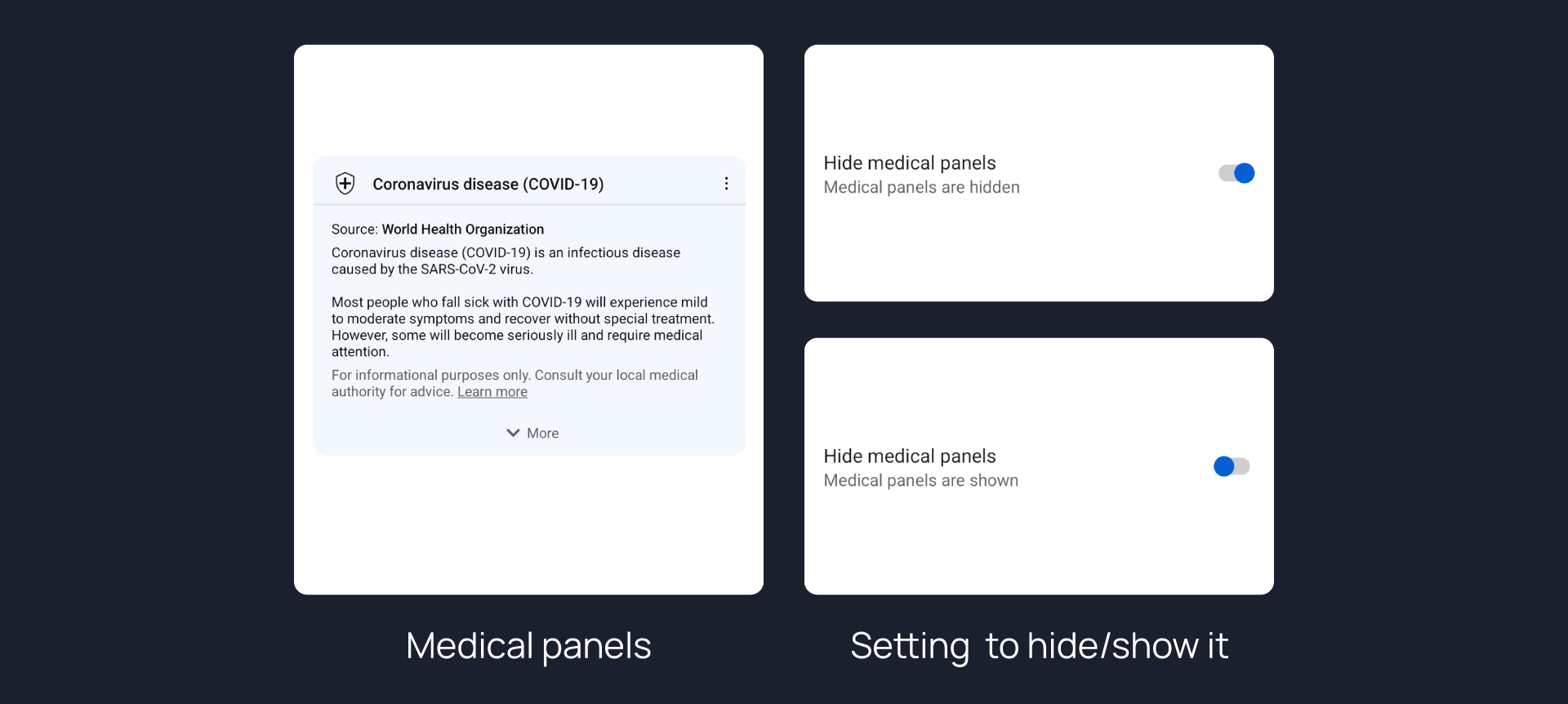
Task: Click the "Medical panels are shown" subtitle
Action: coord(920,481)
